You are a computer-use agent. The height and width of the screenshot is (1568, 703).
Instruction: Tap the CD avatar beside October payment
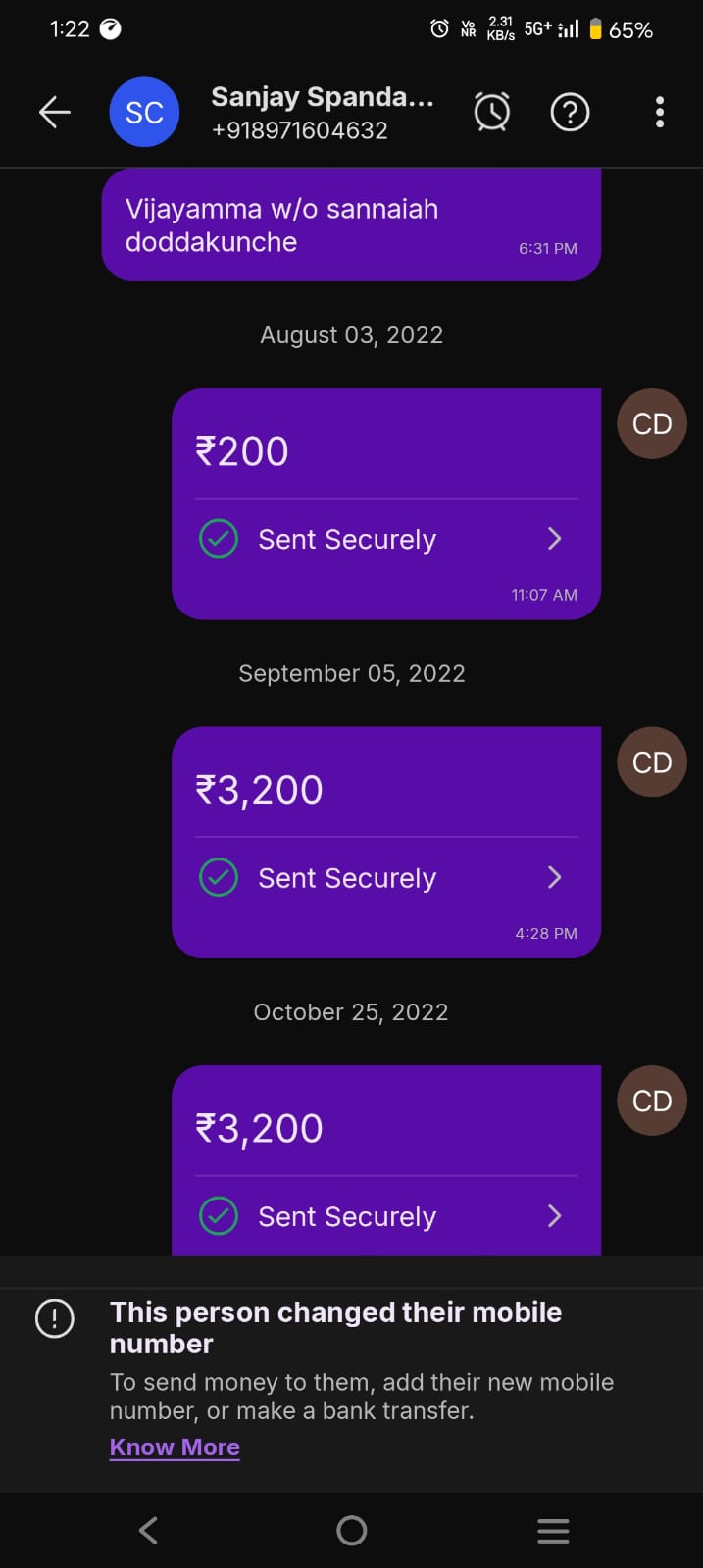tap(652, 1101)
